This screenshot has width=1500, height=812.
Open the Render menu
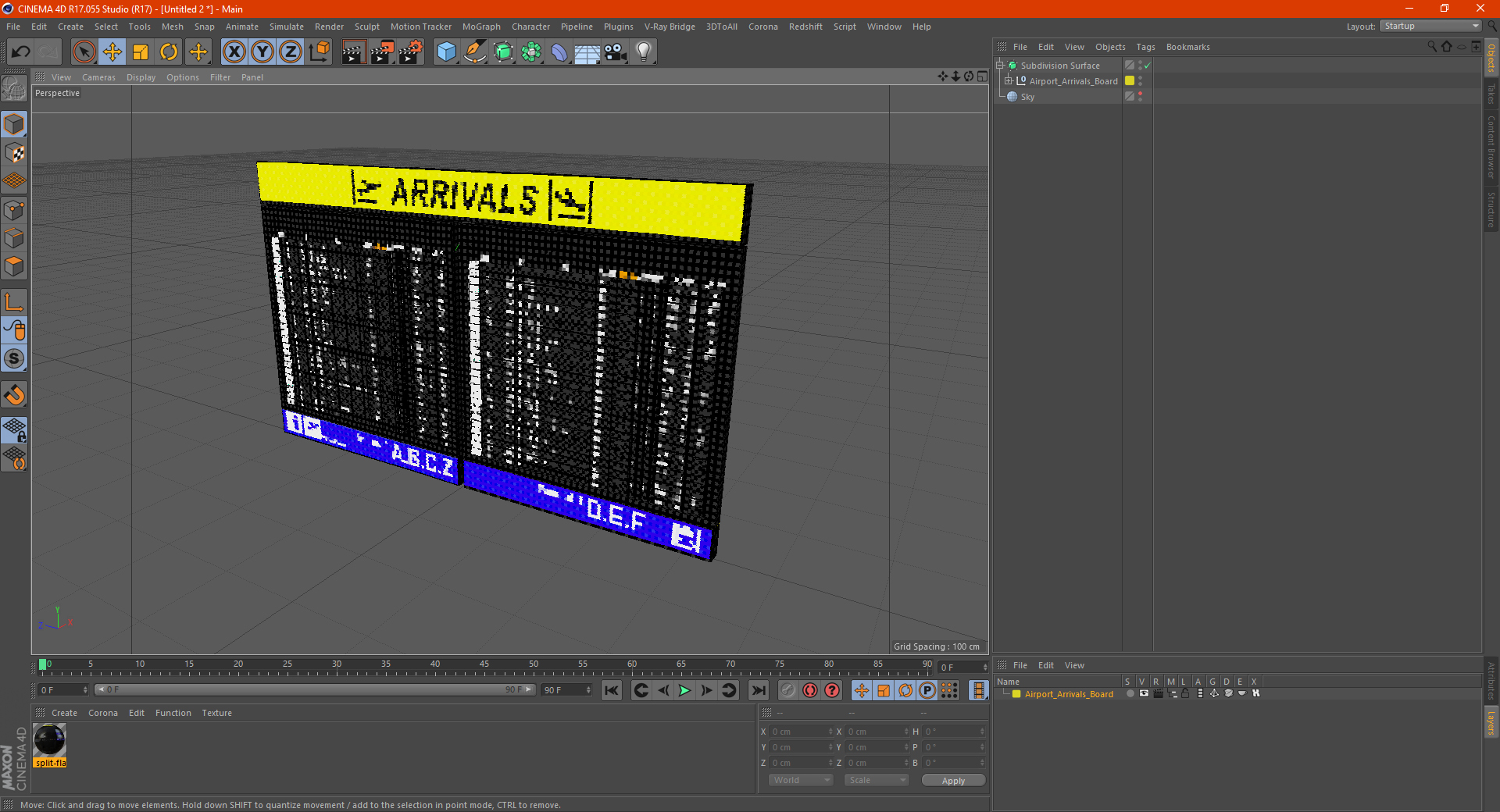tap(329, 27)
